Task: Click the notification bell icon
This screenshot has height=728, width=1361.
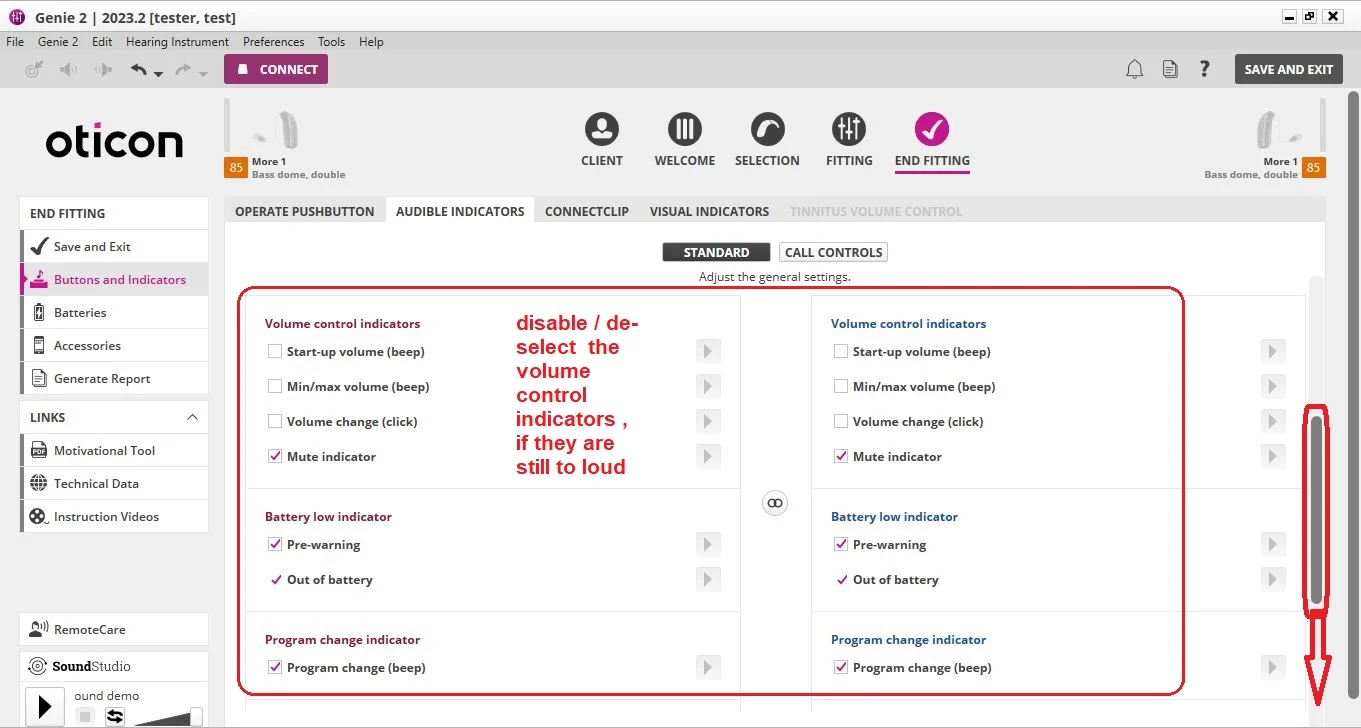Action: (x=1134, y=69)
